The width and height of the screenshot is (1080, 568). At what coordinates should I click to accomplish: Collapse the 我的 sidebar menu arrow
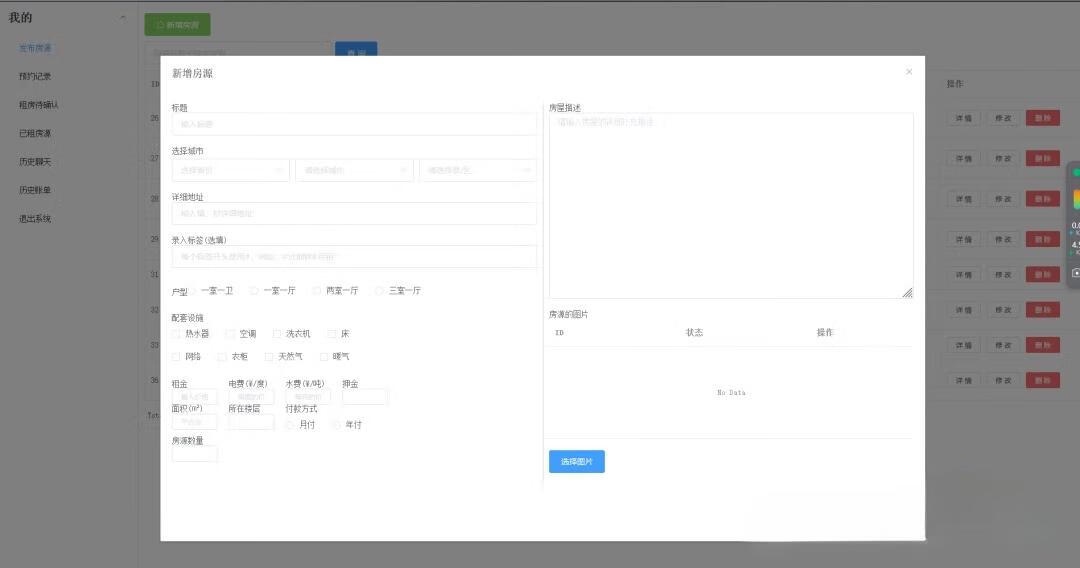coord(123,18)
